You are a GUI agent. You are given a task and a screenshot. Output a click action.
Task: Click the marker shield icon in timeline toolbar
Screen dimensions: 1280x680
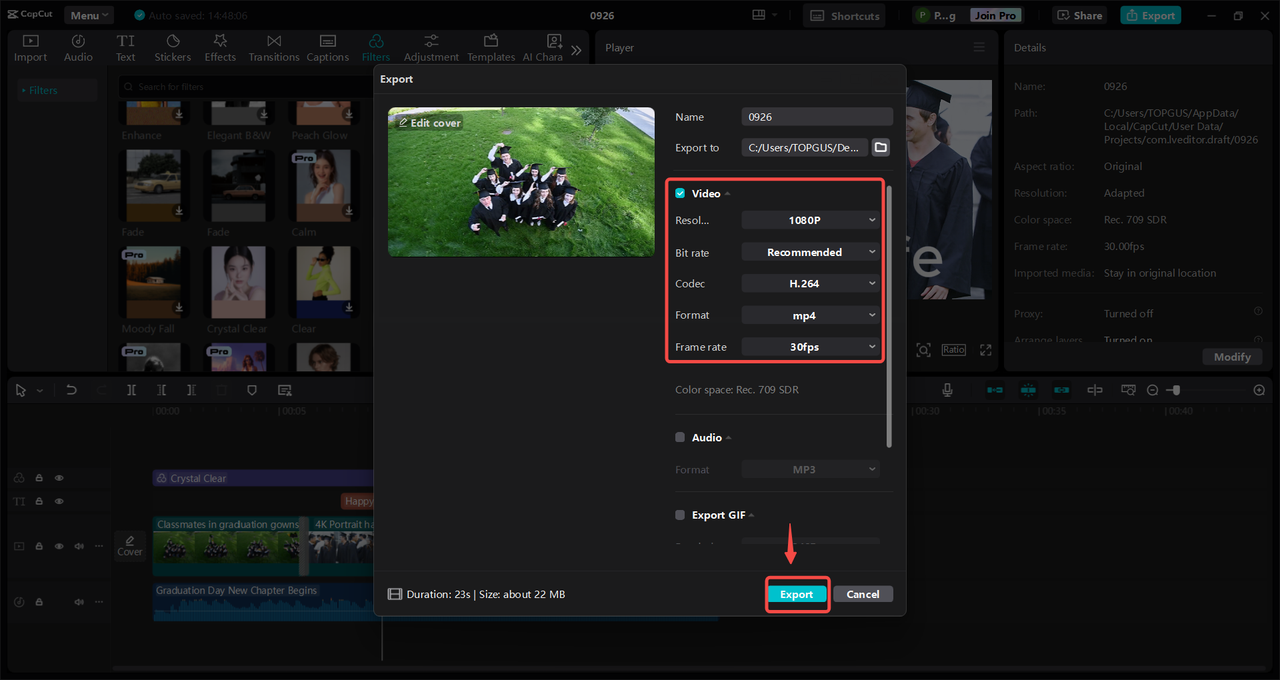click(x=252, y=390)
